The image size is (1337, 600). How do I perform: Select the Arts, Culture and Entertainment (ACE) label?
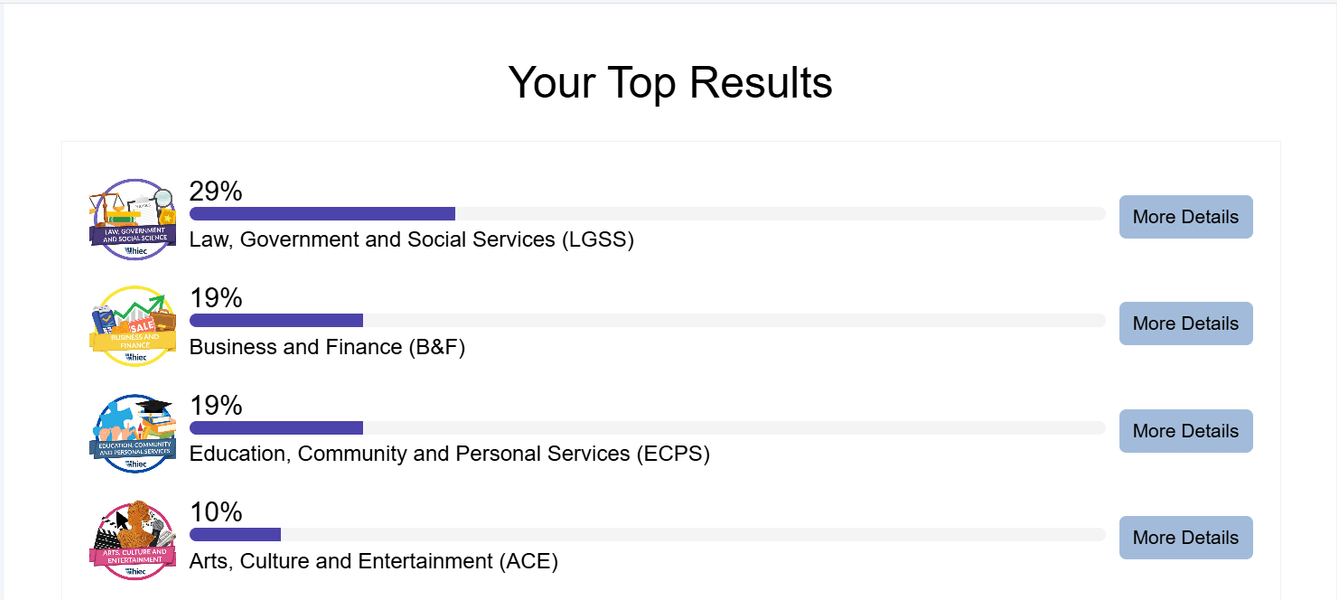click(373, 561)
